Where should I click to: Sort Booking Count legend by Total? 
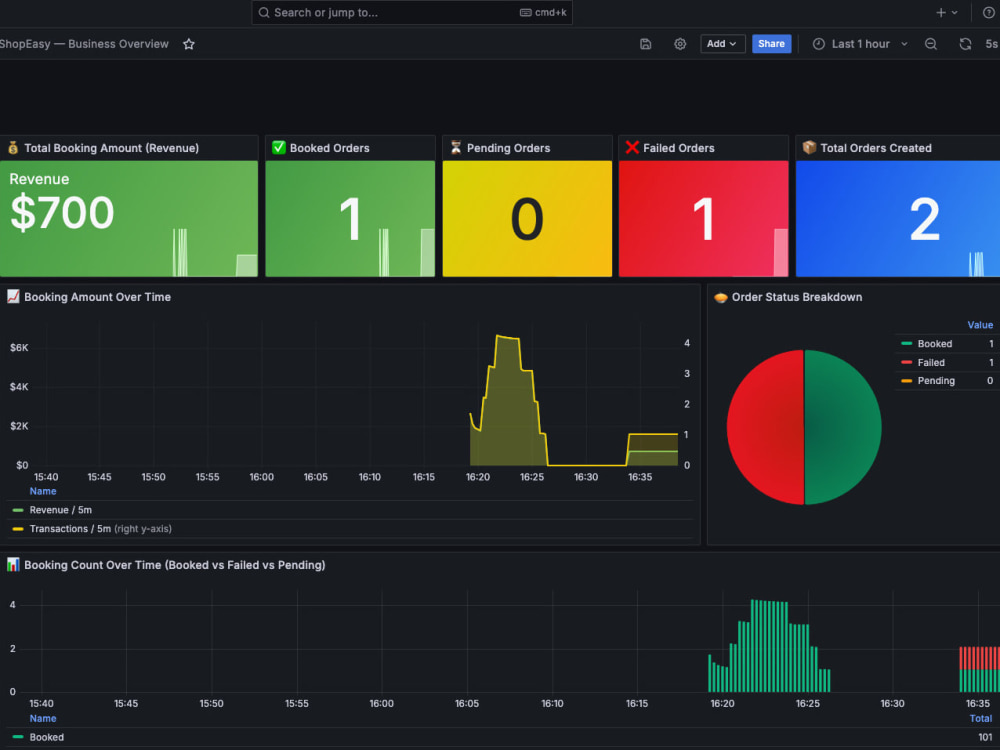click(x=980, y=718)
